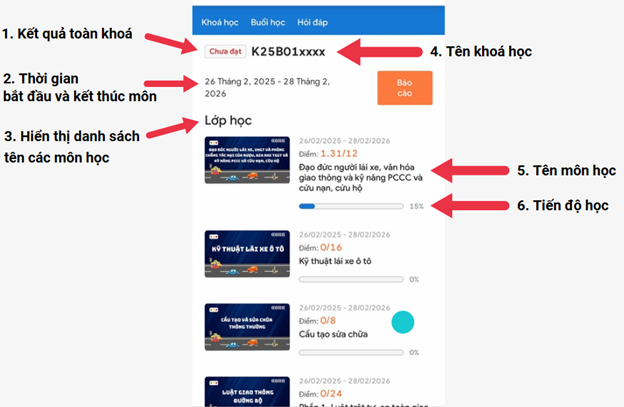Open the Khoá học tab

(x=220, y=22)
